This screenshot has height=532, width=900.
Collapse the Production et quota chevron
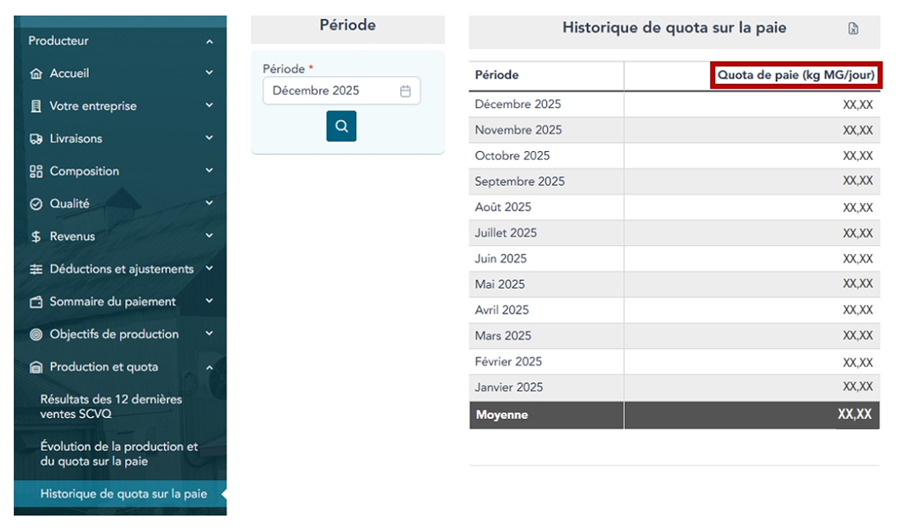click(x=209, y=367)
